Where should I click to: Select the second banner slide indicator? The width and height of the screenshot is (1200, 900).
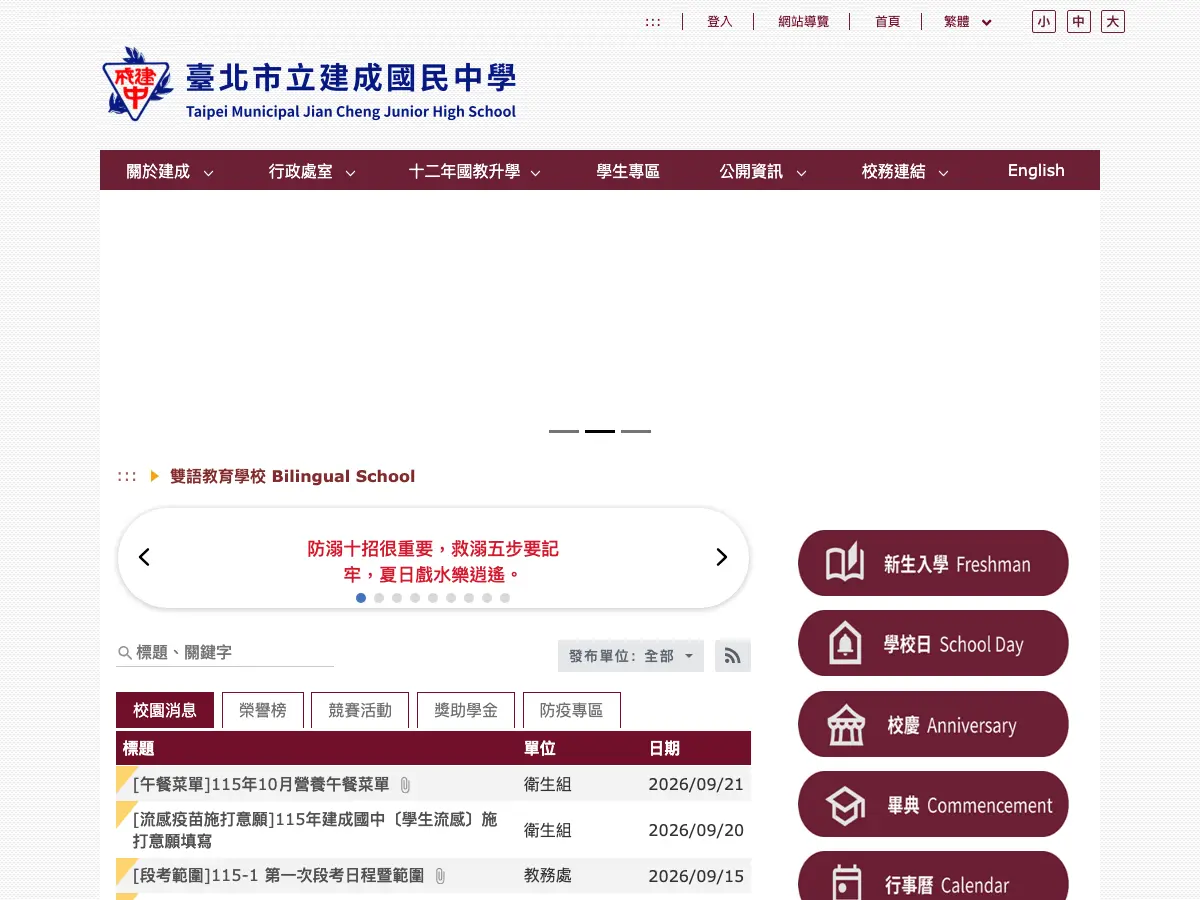(600, 431)
